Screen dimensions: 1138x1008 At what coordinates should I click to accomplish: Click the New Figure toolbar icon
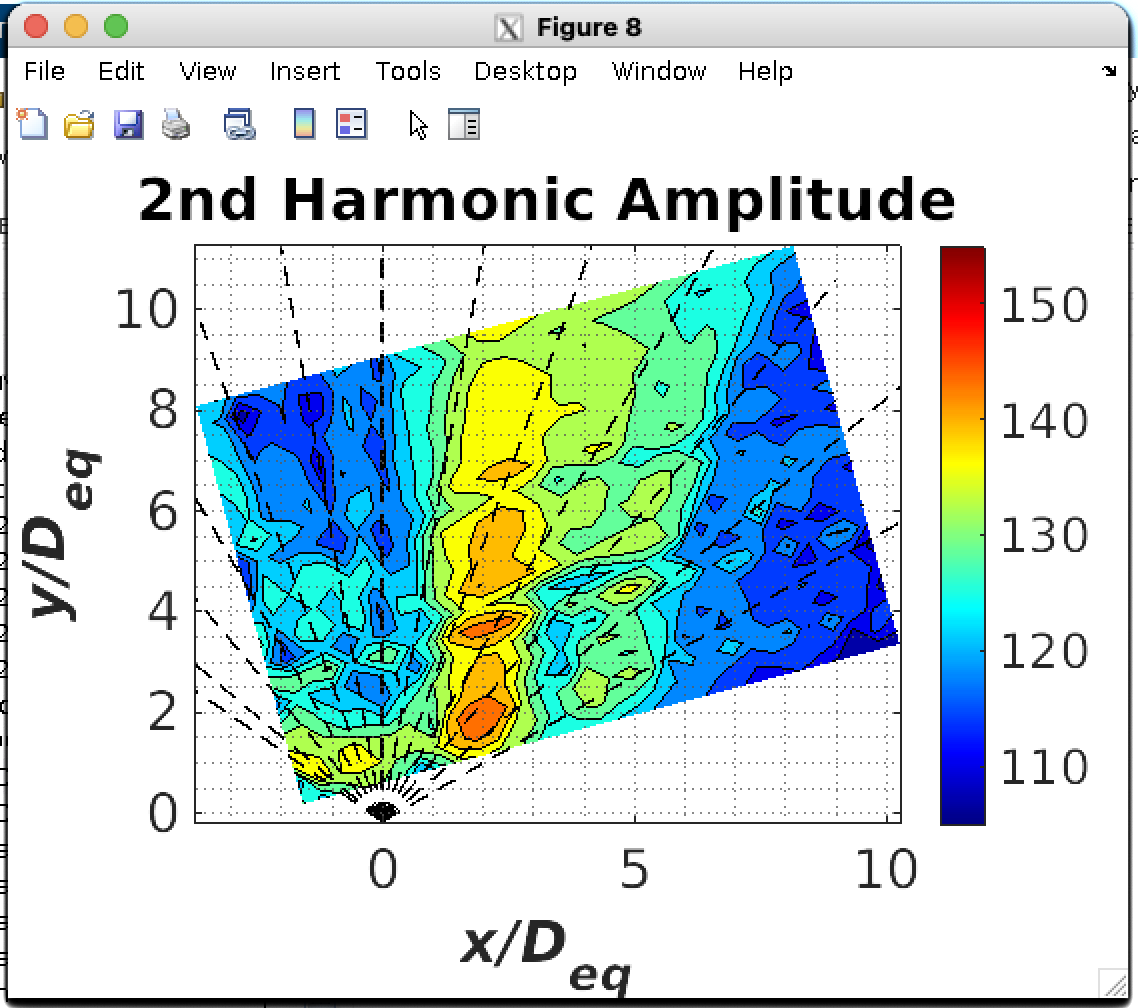click(x=32, y=124)
